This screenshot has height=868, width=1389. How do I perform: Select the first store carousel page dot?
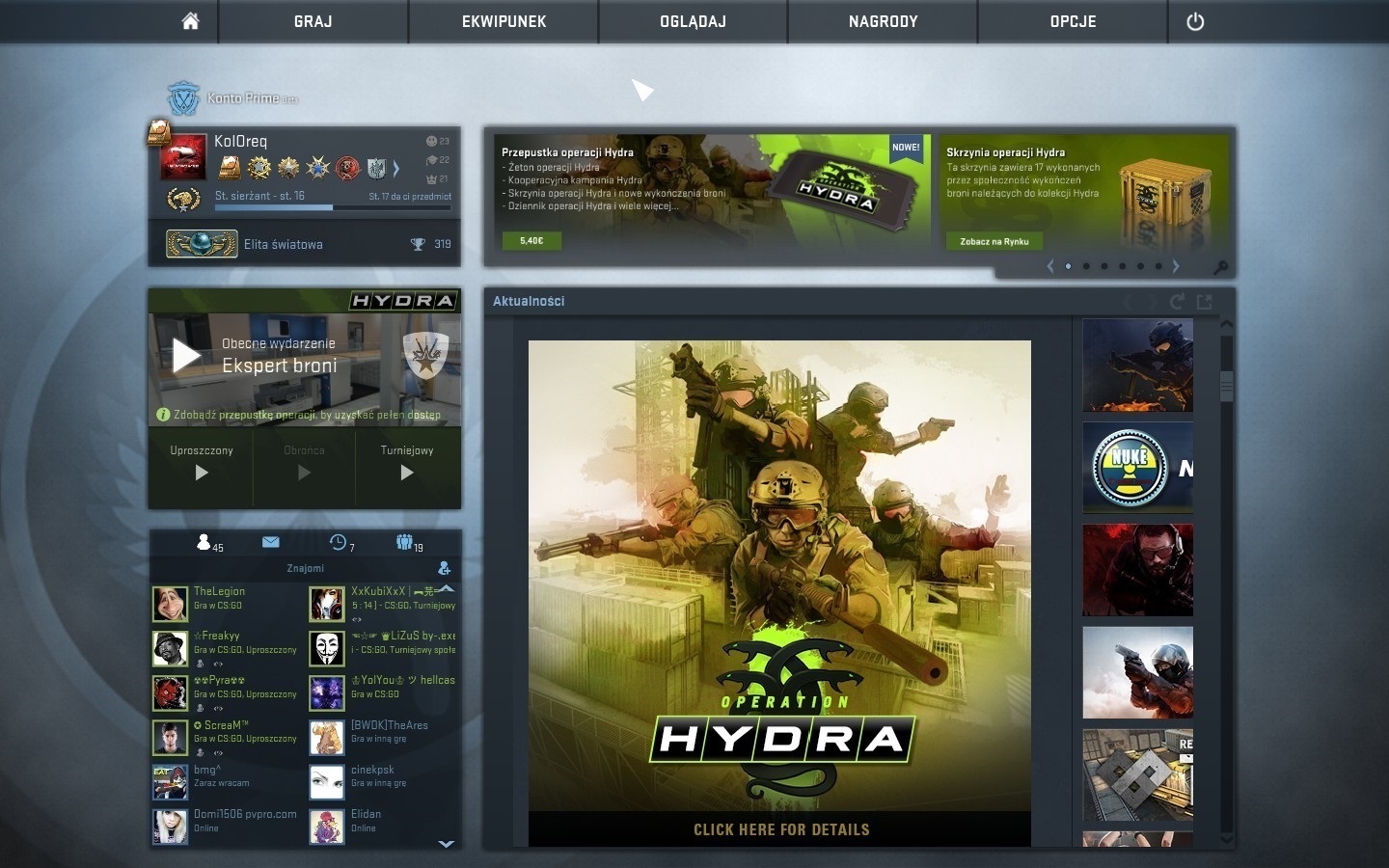[1068, 266]
